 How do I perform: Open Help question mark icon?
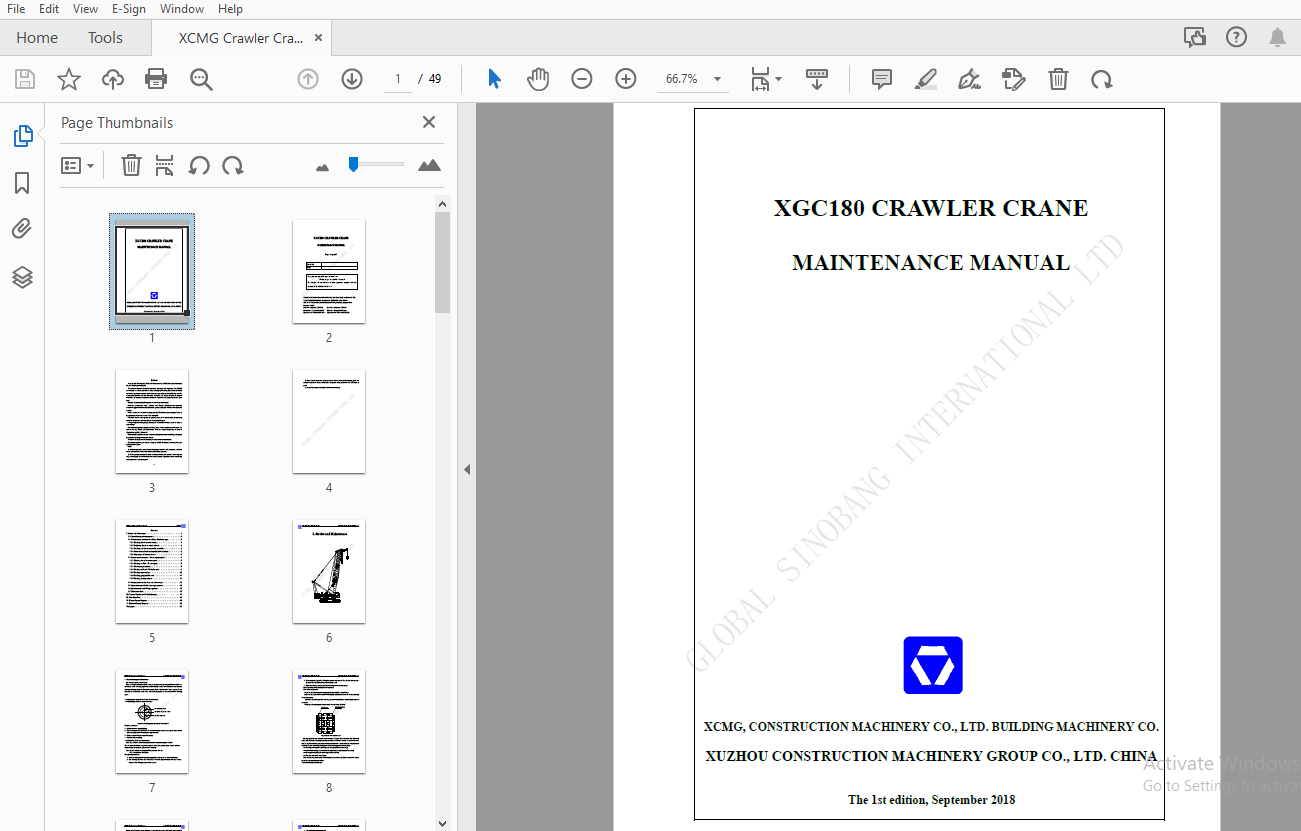[1236, 37]
